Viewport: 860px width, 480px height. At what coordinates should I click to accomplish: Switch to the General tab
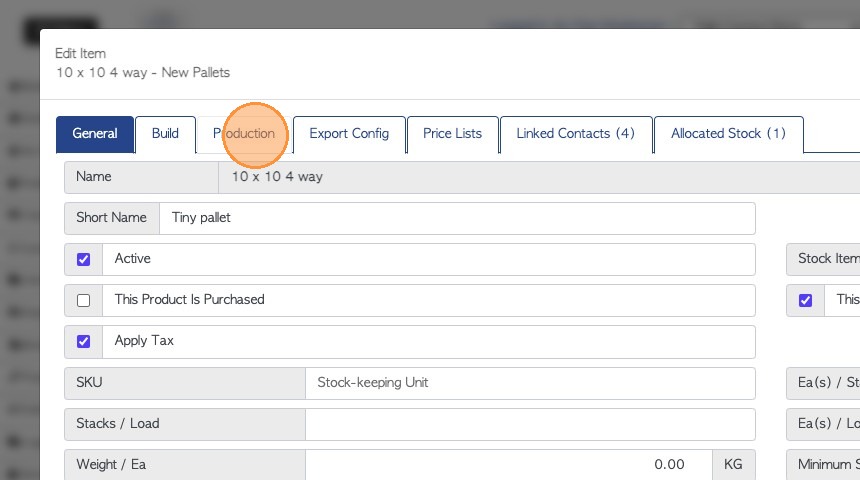[95, 134]
